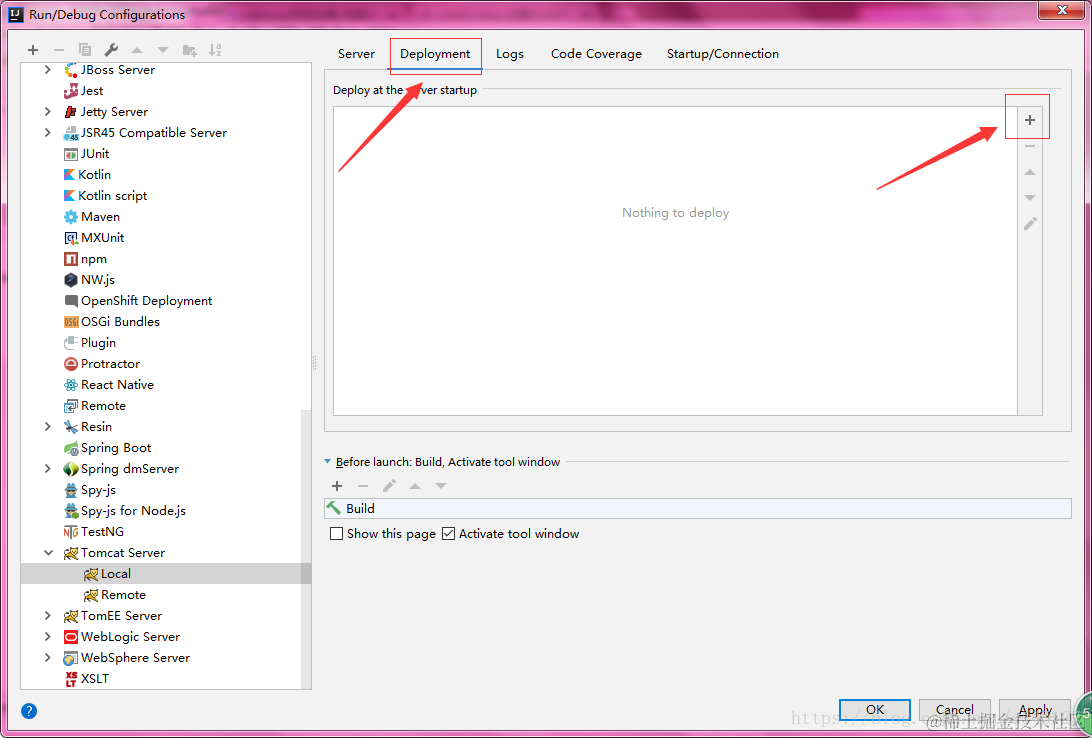Expand the Resin node

(x=47, y=427)
